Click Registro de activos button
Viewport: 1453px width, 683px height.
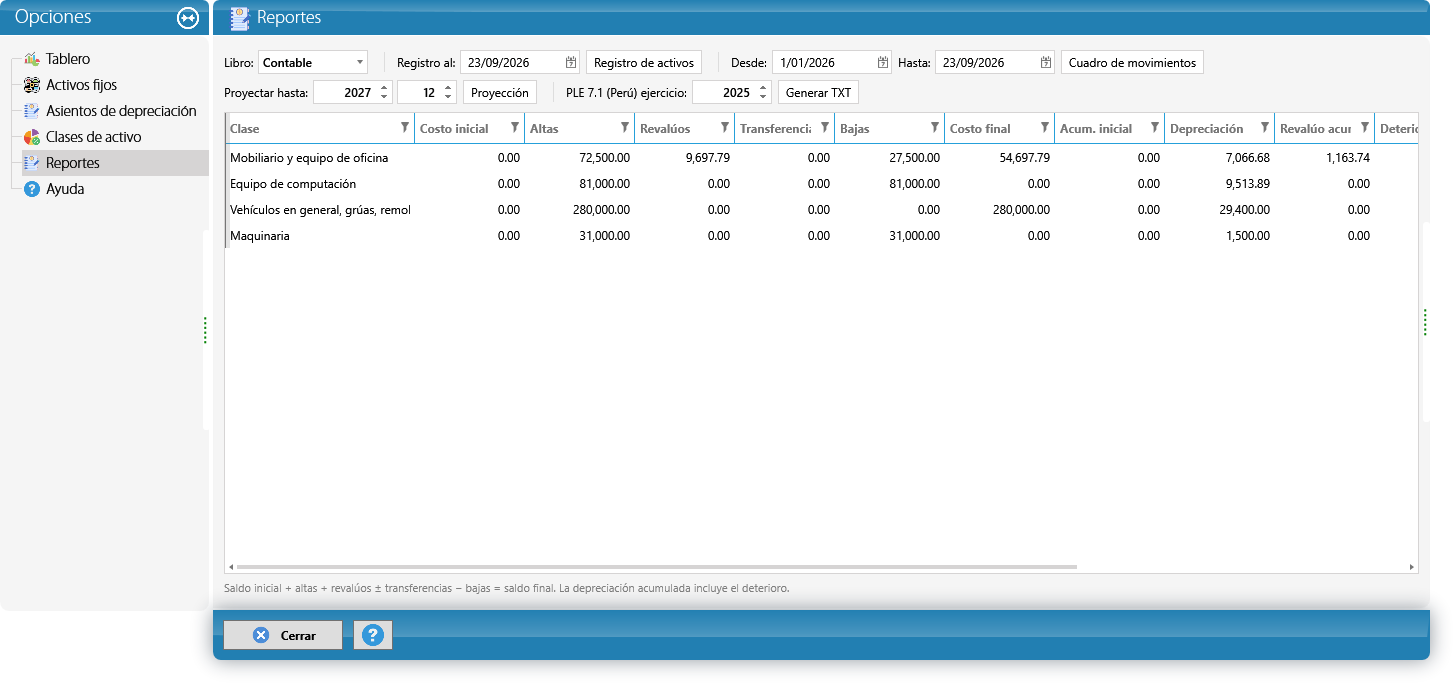[644, 62]
